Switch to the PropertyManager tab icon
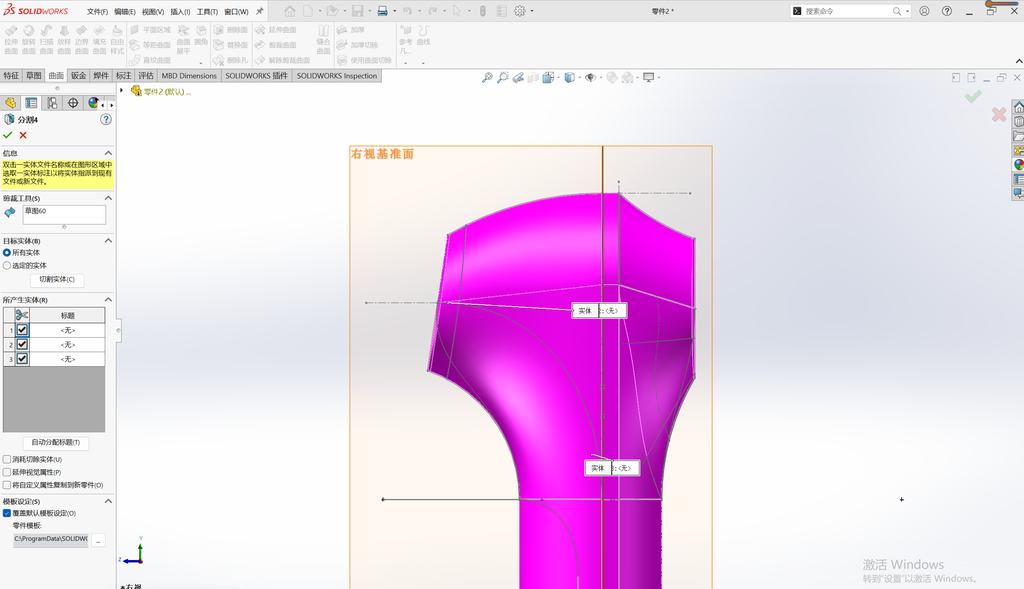Image resolution: width=1024 pixels, height=589 pixels. pos(31,103)
